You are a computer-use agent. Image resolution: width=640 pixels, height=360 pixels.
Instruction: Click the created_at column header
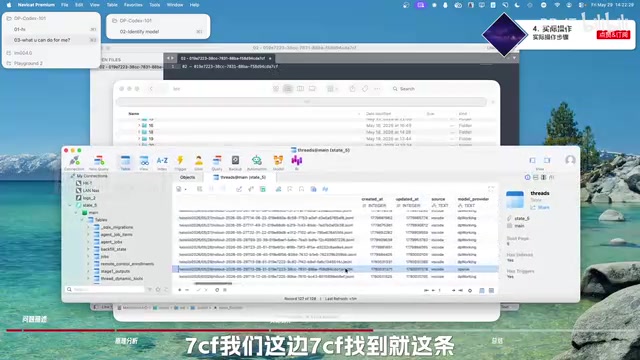pyautogui.click(x=372, y=199)
